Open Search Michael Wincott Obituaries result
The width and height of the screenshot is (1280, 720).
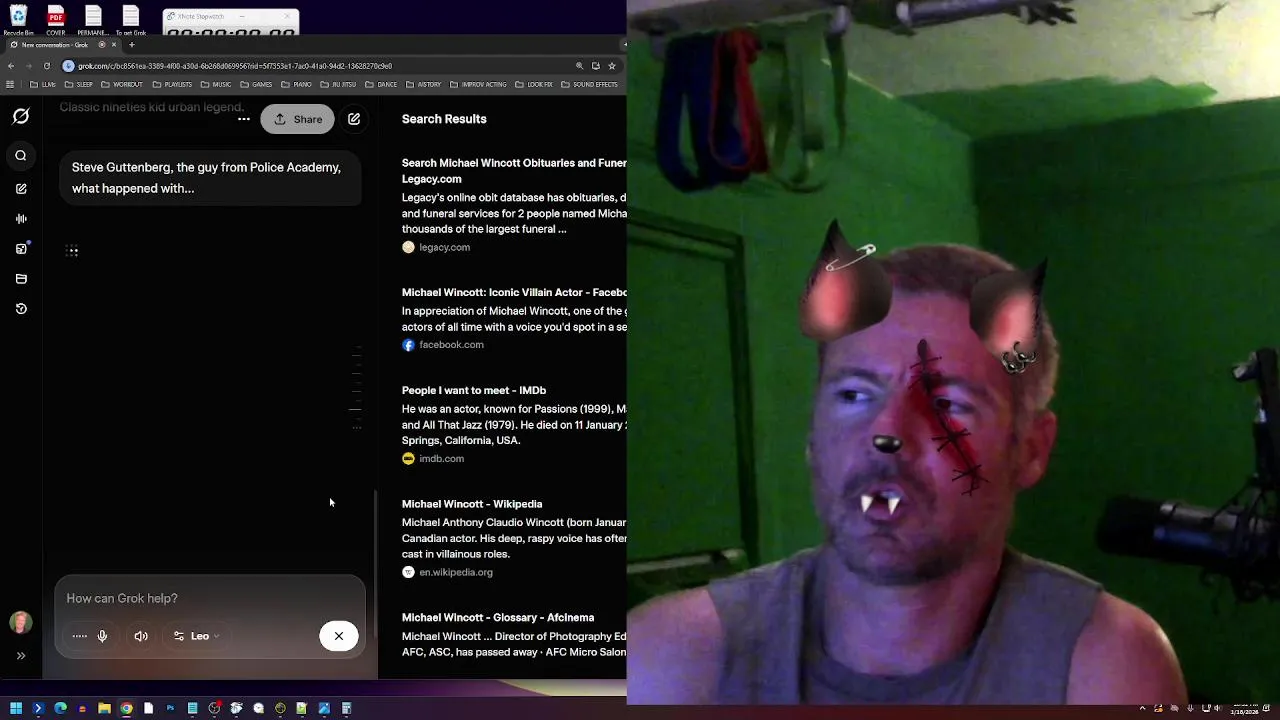click(x=514, y=171)
